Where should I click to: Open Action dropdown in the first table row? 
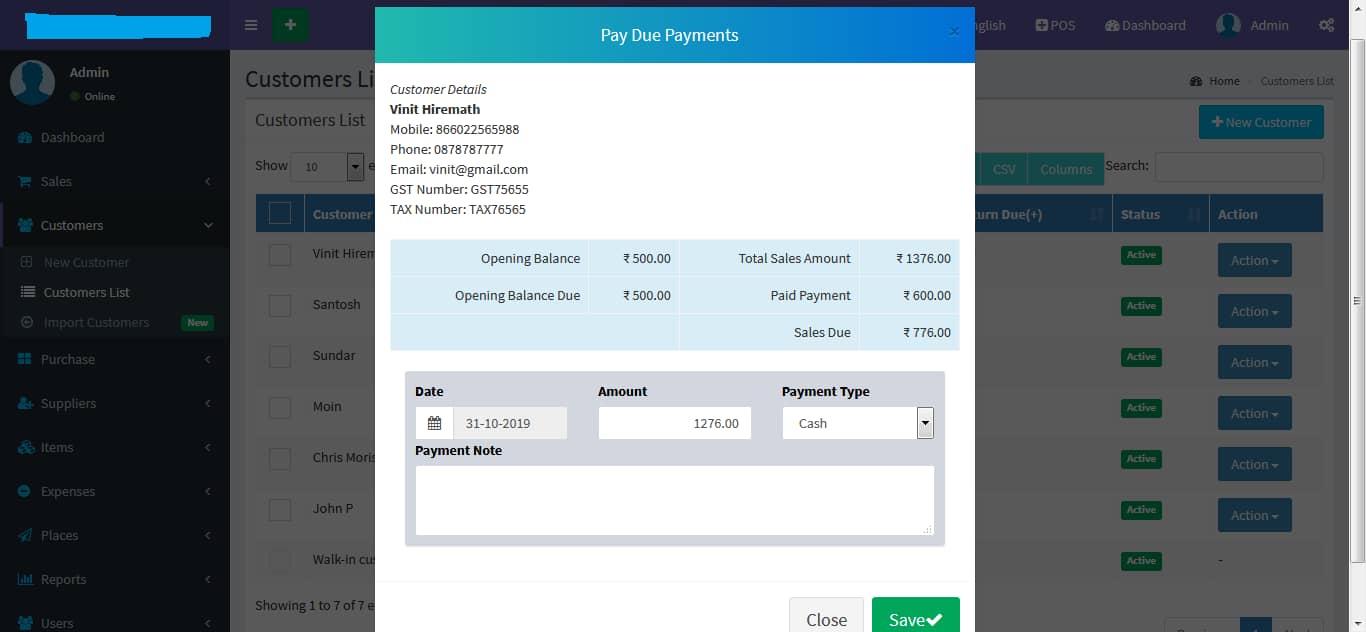[1254, 260]
